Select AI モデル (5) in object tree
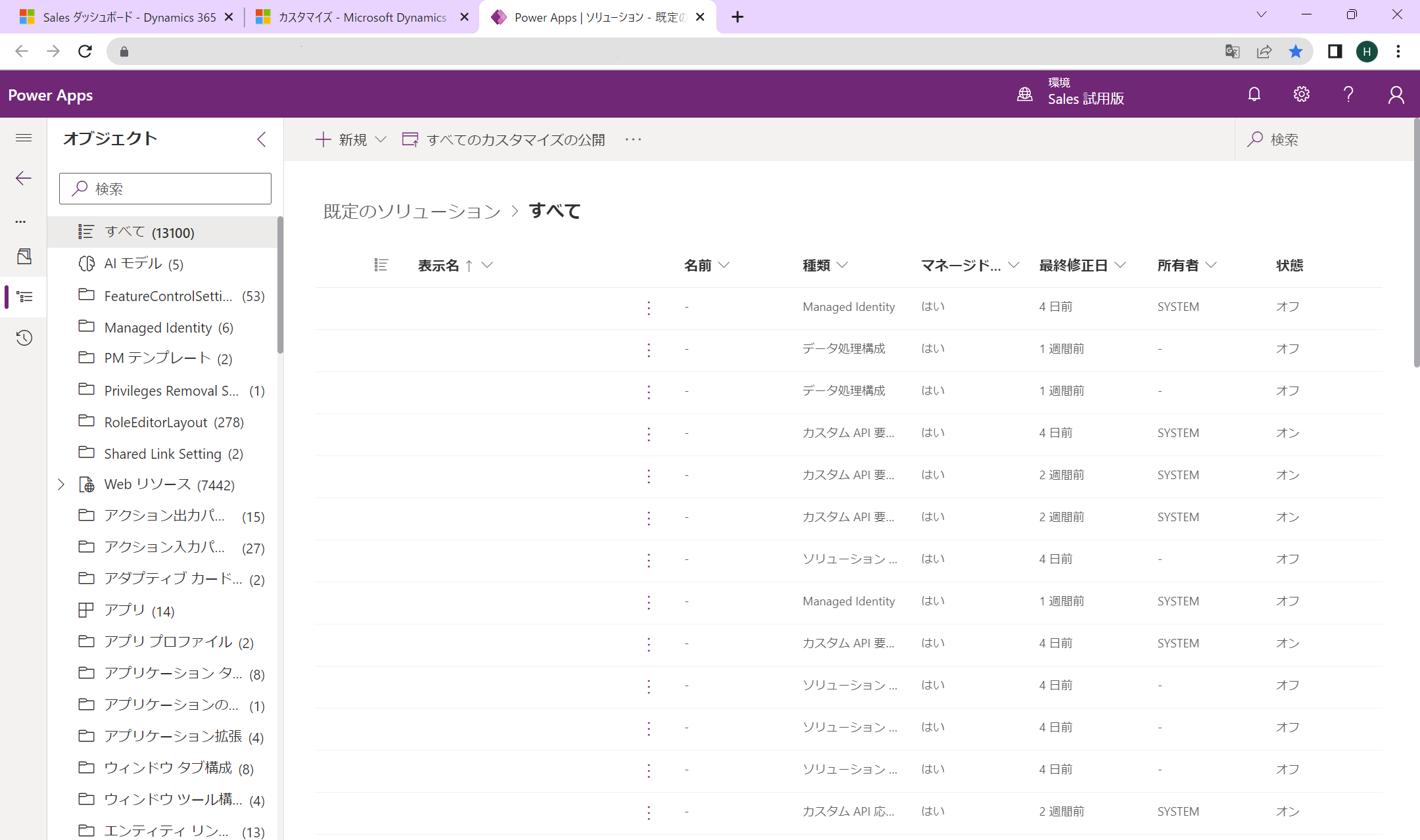 tap(163, 264)
